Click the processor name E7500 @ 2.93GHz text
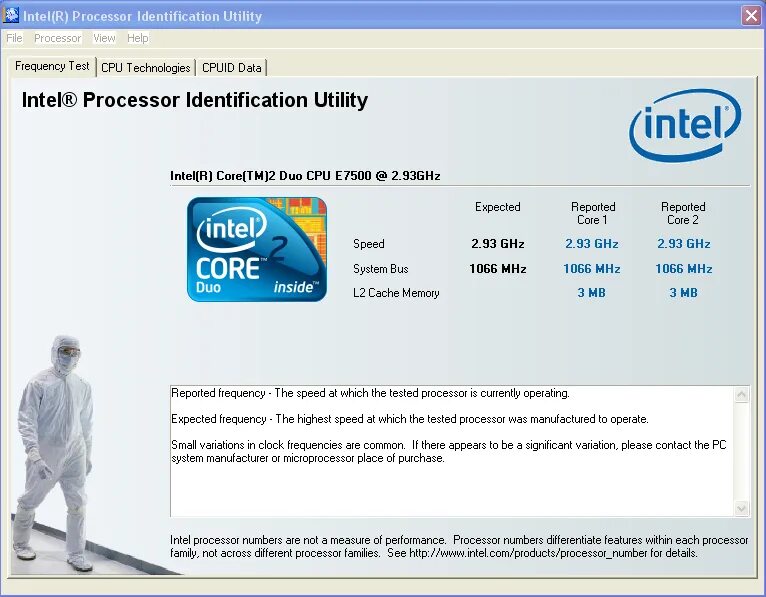 305,175
